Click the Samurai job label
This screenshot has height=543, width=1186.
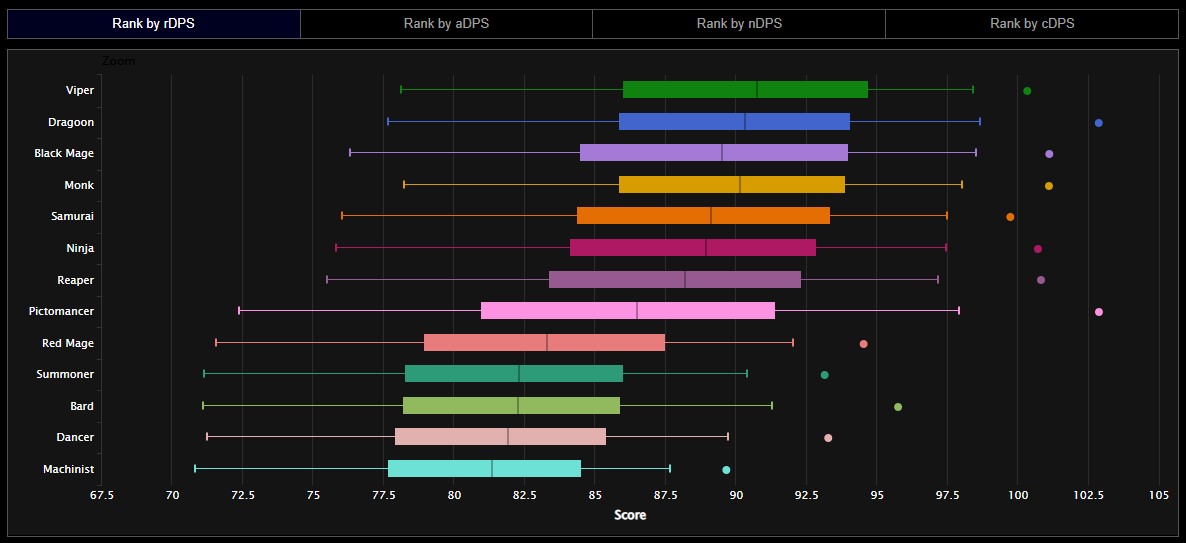pyautogui.click(x=74, y=216)
